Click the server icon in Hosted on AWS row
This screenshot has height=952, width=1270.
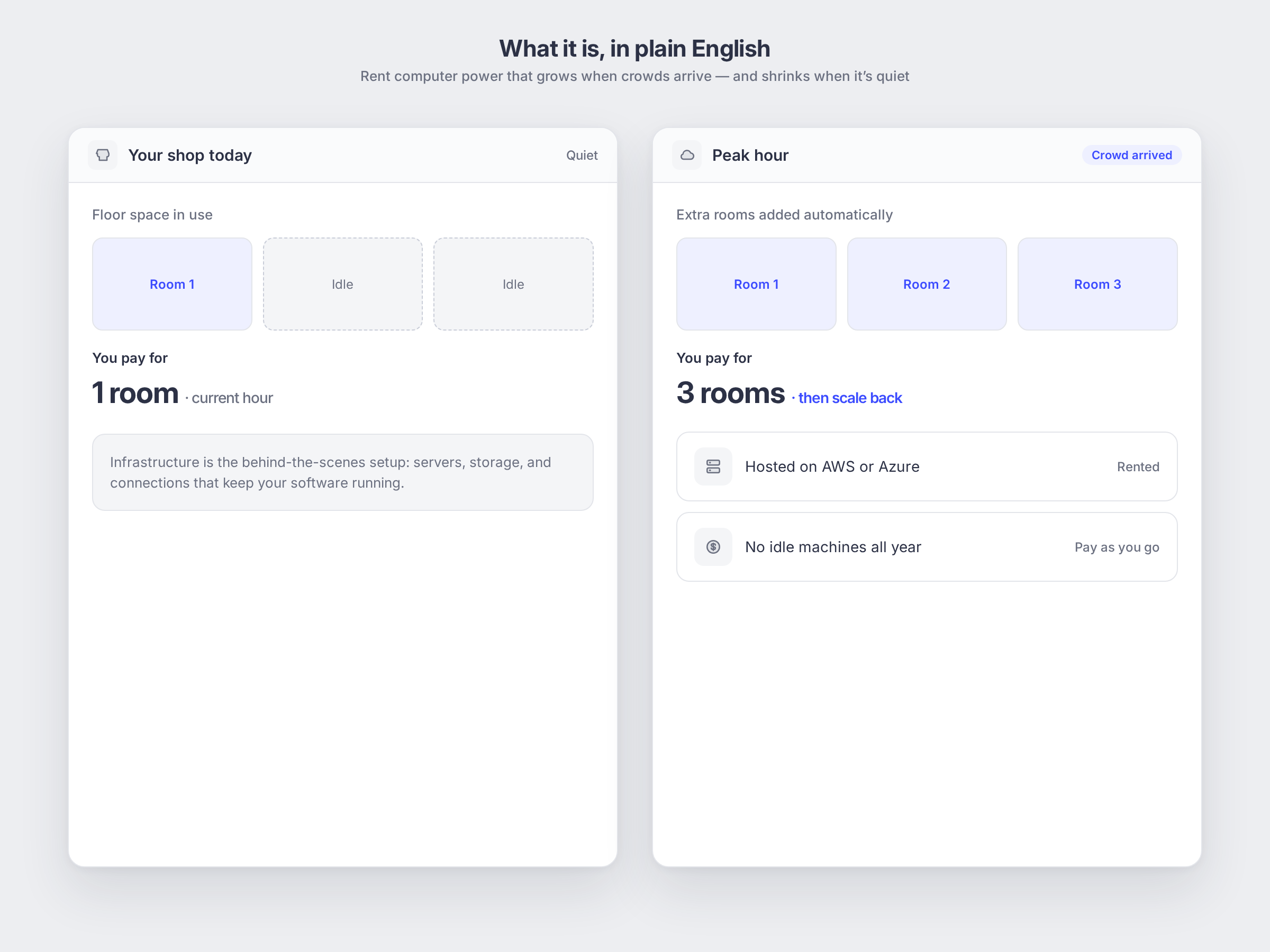(x=713, y=466)
